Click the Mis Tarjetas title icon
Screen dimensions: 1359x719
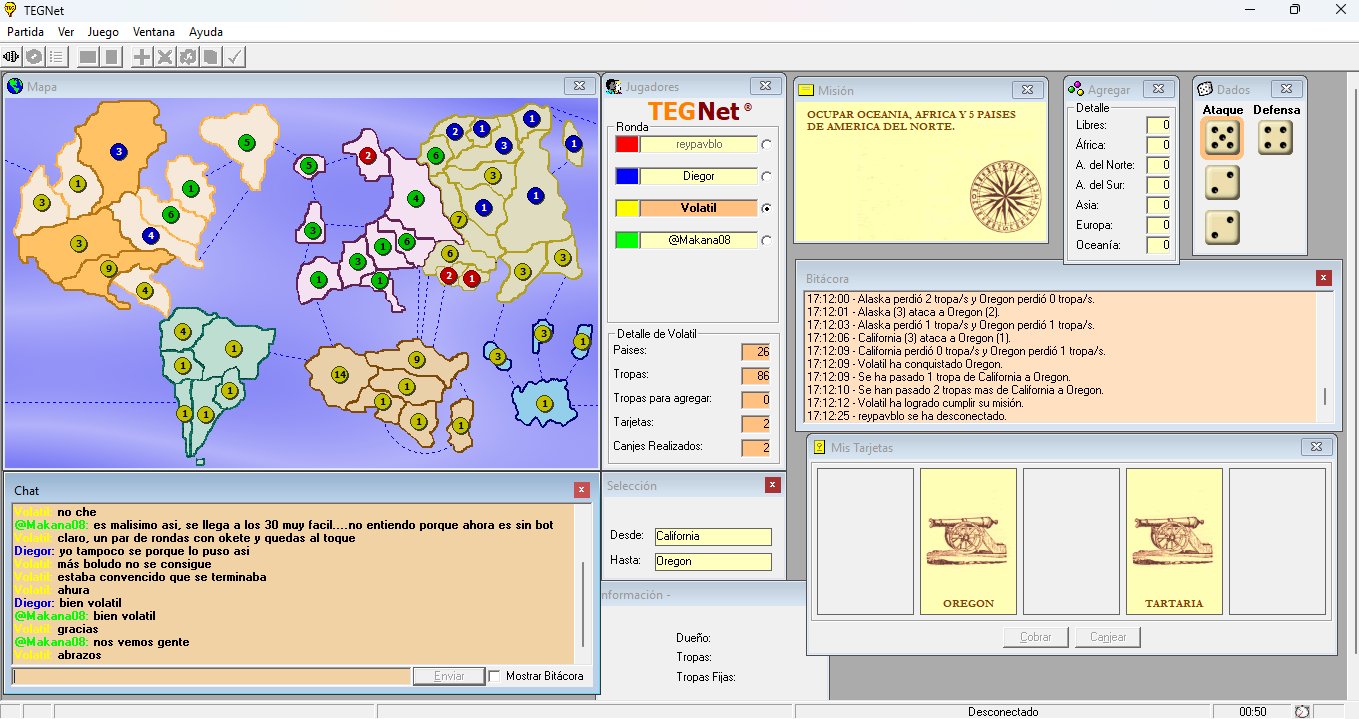[820, 447]
